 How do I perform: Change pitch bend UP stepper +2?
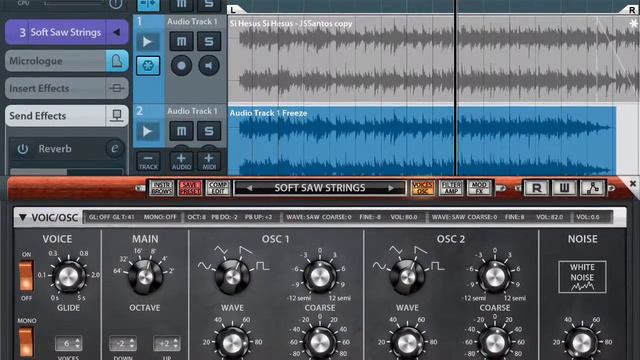tap(167, 343)
